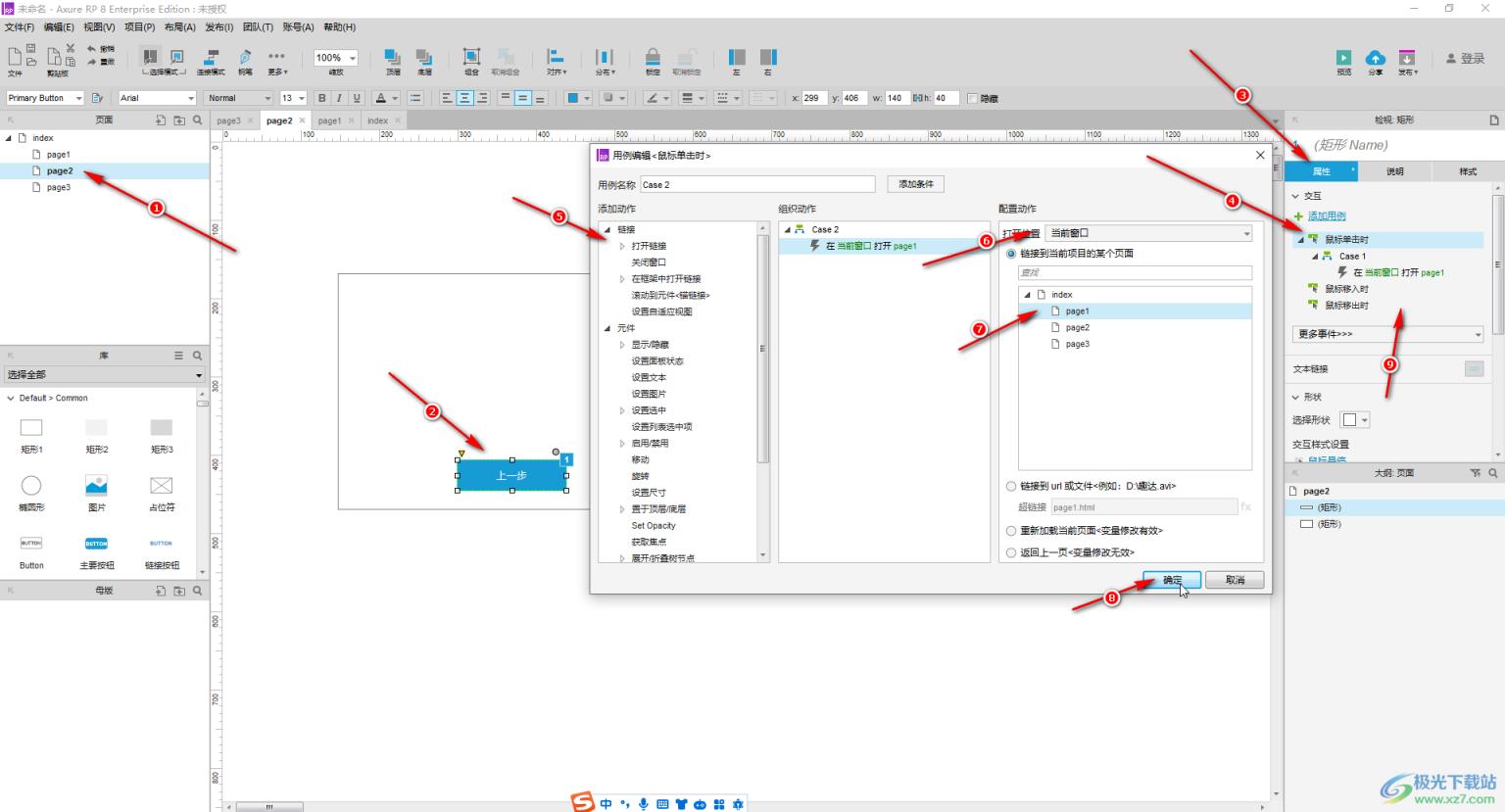
Task: Click the 确定 OK button
Action: click(x=1172, y=581)
